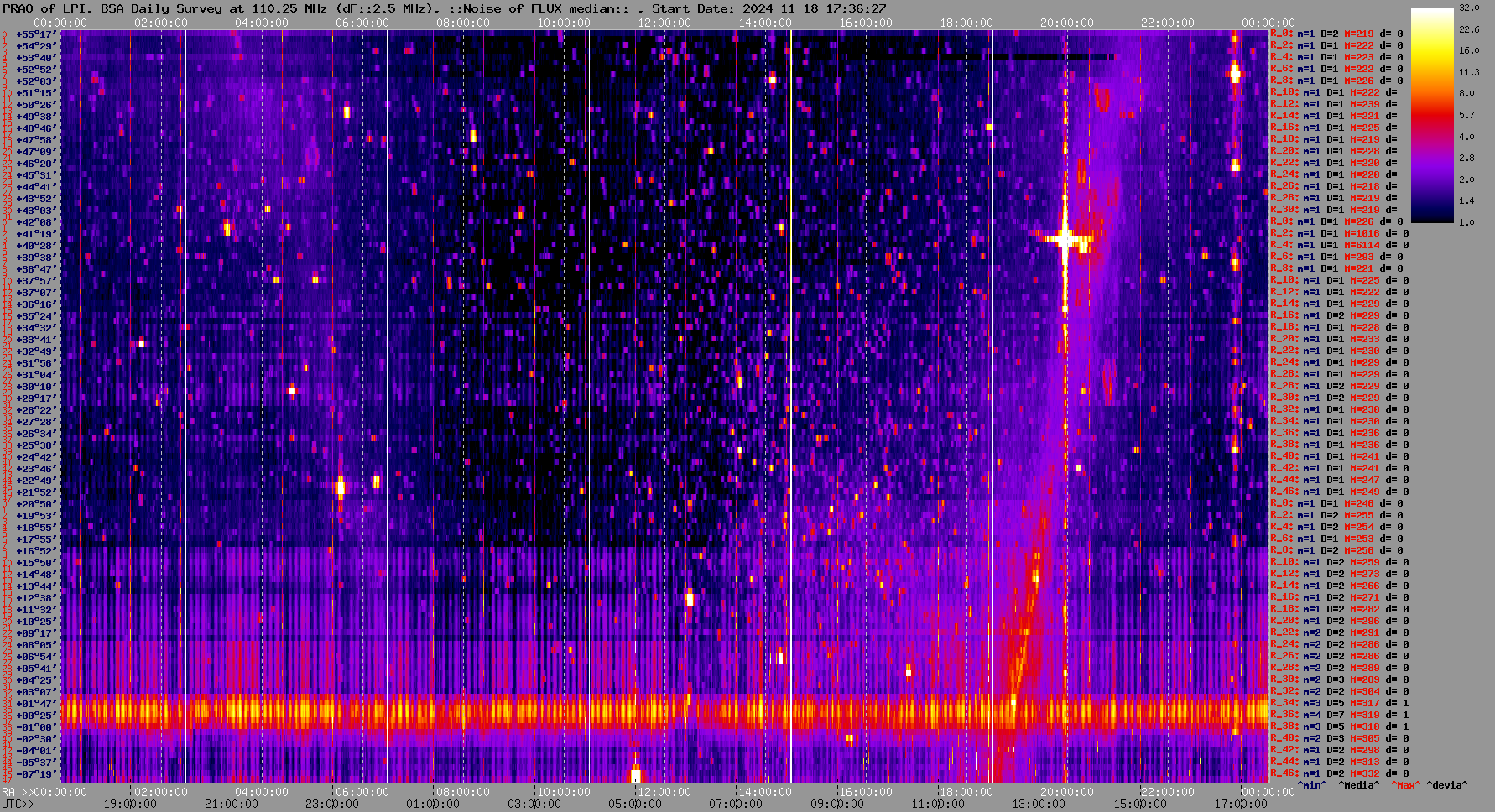1495x812 pixels.
Task: Click the declination label '+00°25''
Action: [36, 715]
